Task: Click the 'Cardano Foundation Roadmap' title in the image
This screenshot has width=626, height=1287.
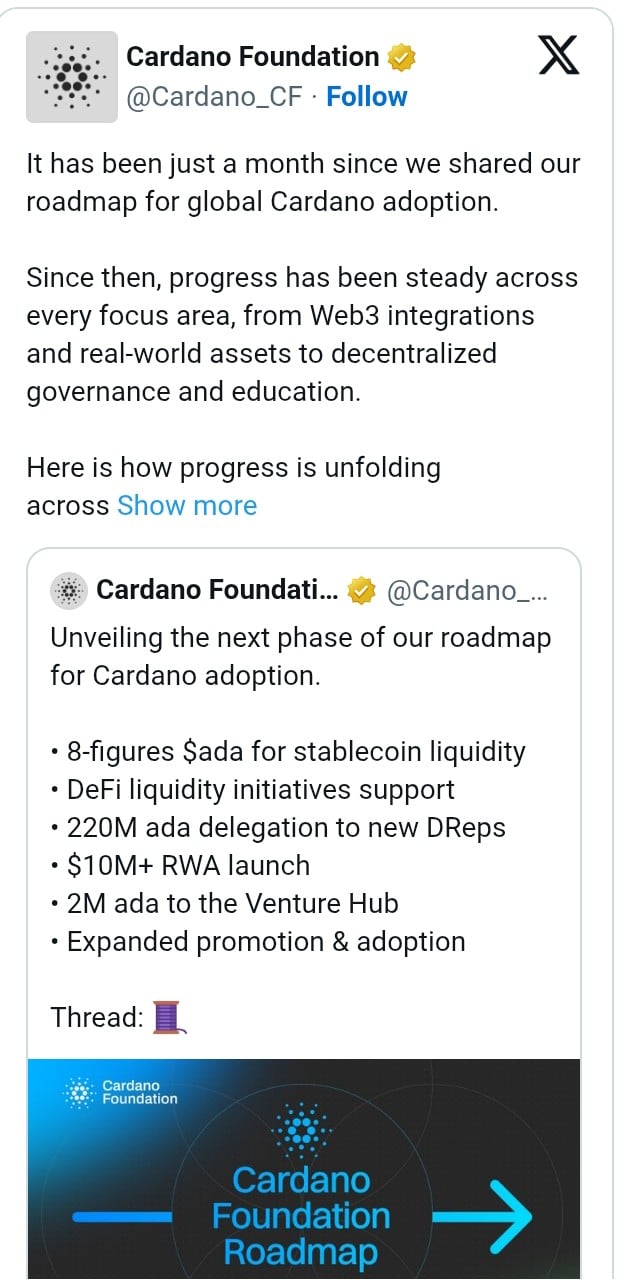Action: click(300, 1218)
